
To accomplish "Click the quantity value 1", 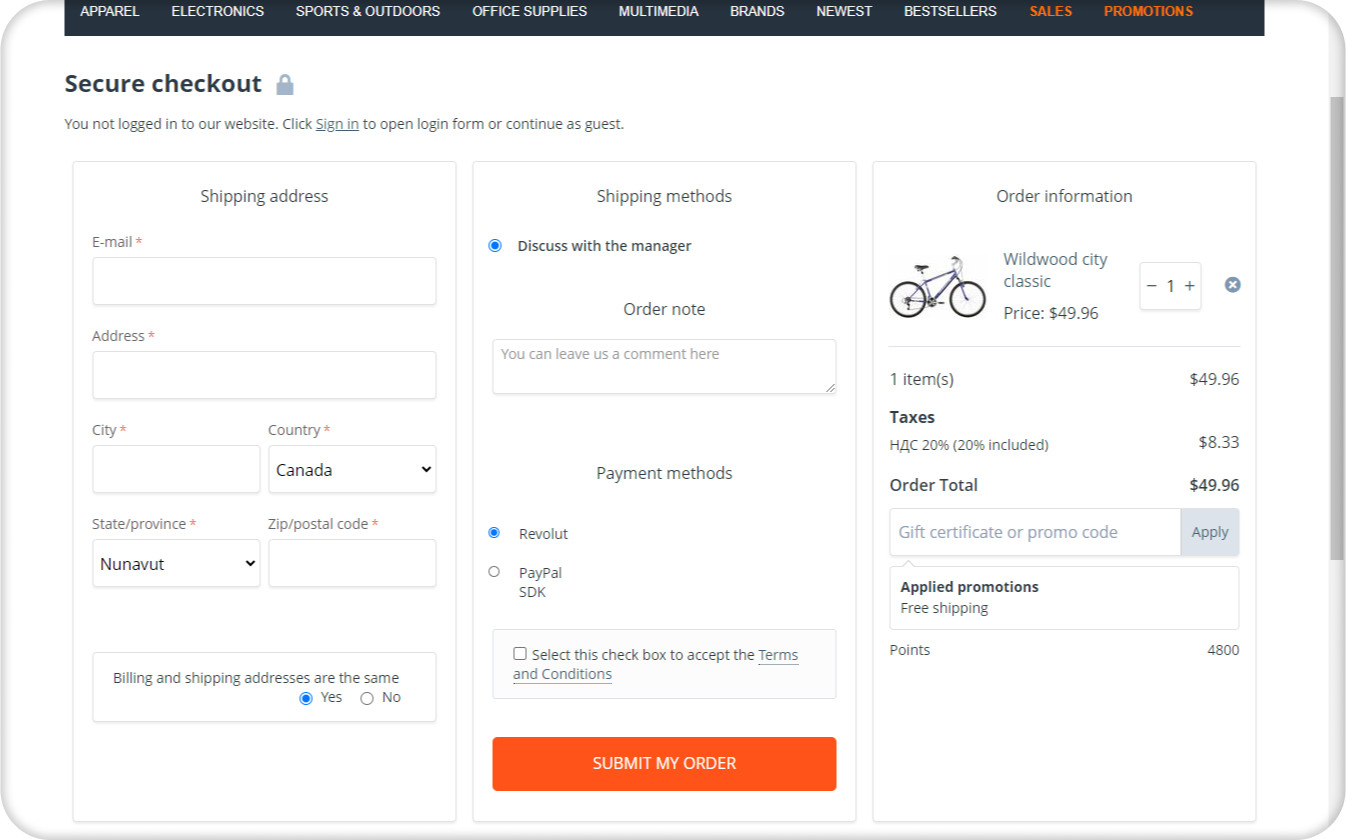I will [1170, 286].
